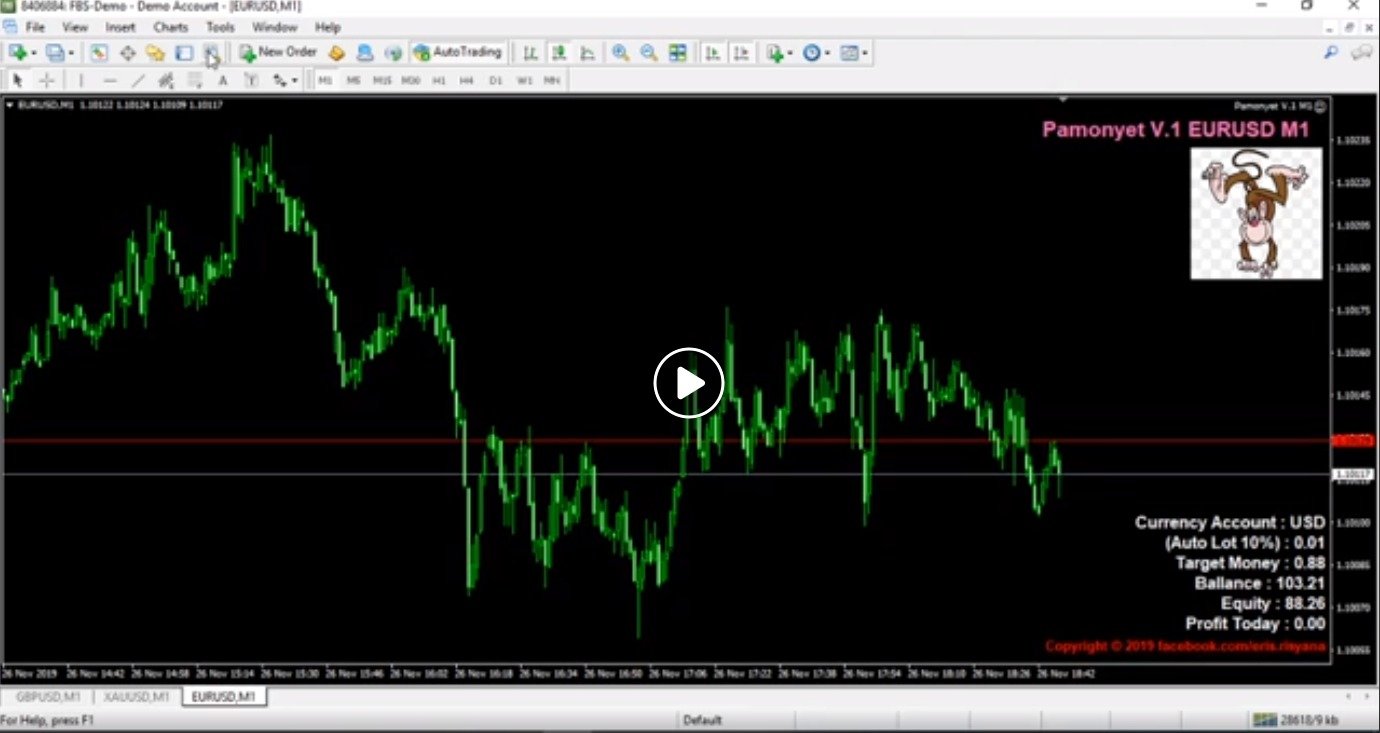Select the text label tool
The image size is (1380, 733).
click(223, 81)
